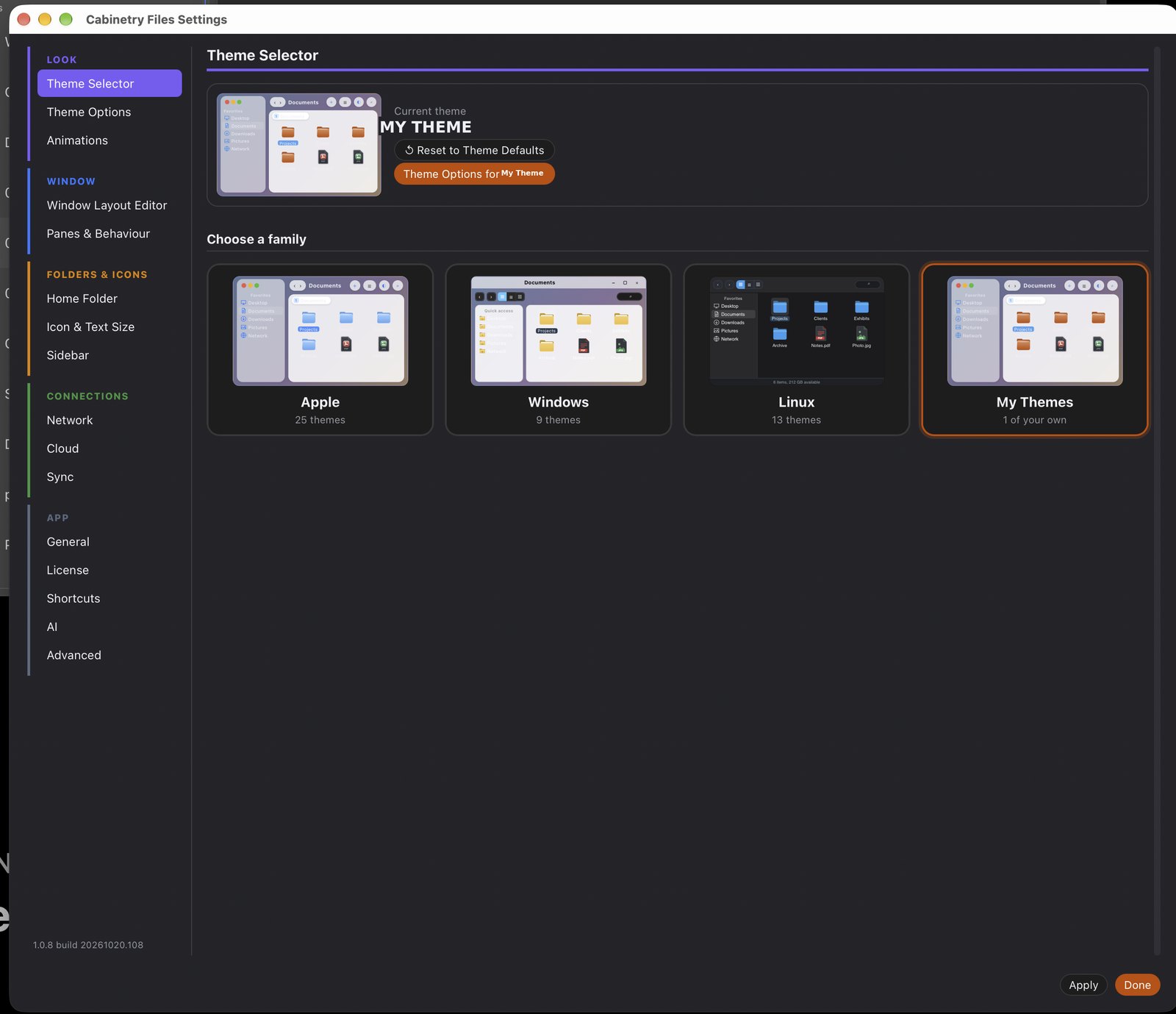Open Theme Options in the sidebar
The image size is (1176, 1014).
[x=109, y=112]
